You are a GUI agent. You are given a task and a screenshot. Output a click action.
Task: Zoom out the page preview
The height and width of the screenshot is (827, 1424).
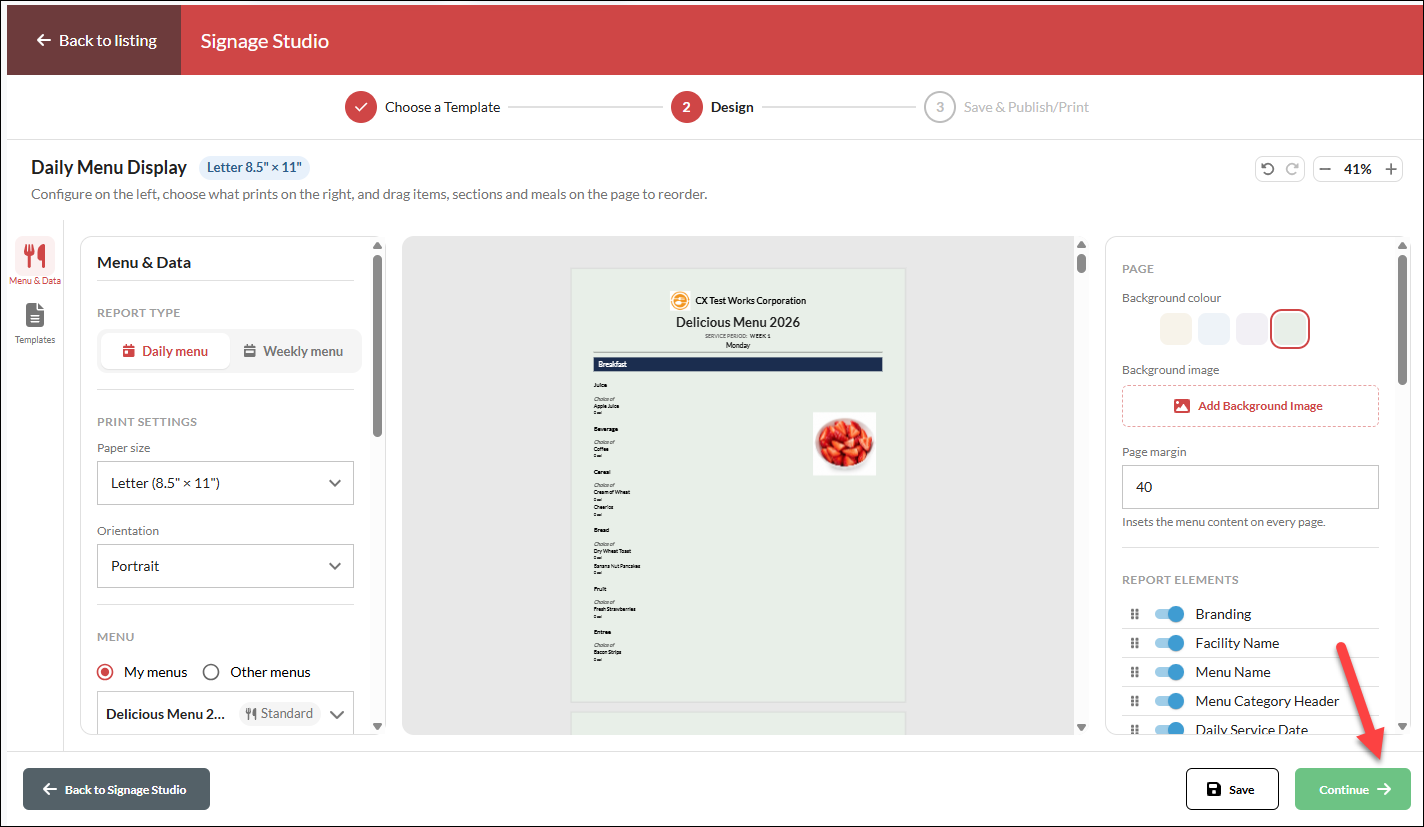pyautogui.click(x=1326, y=169)
